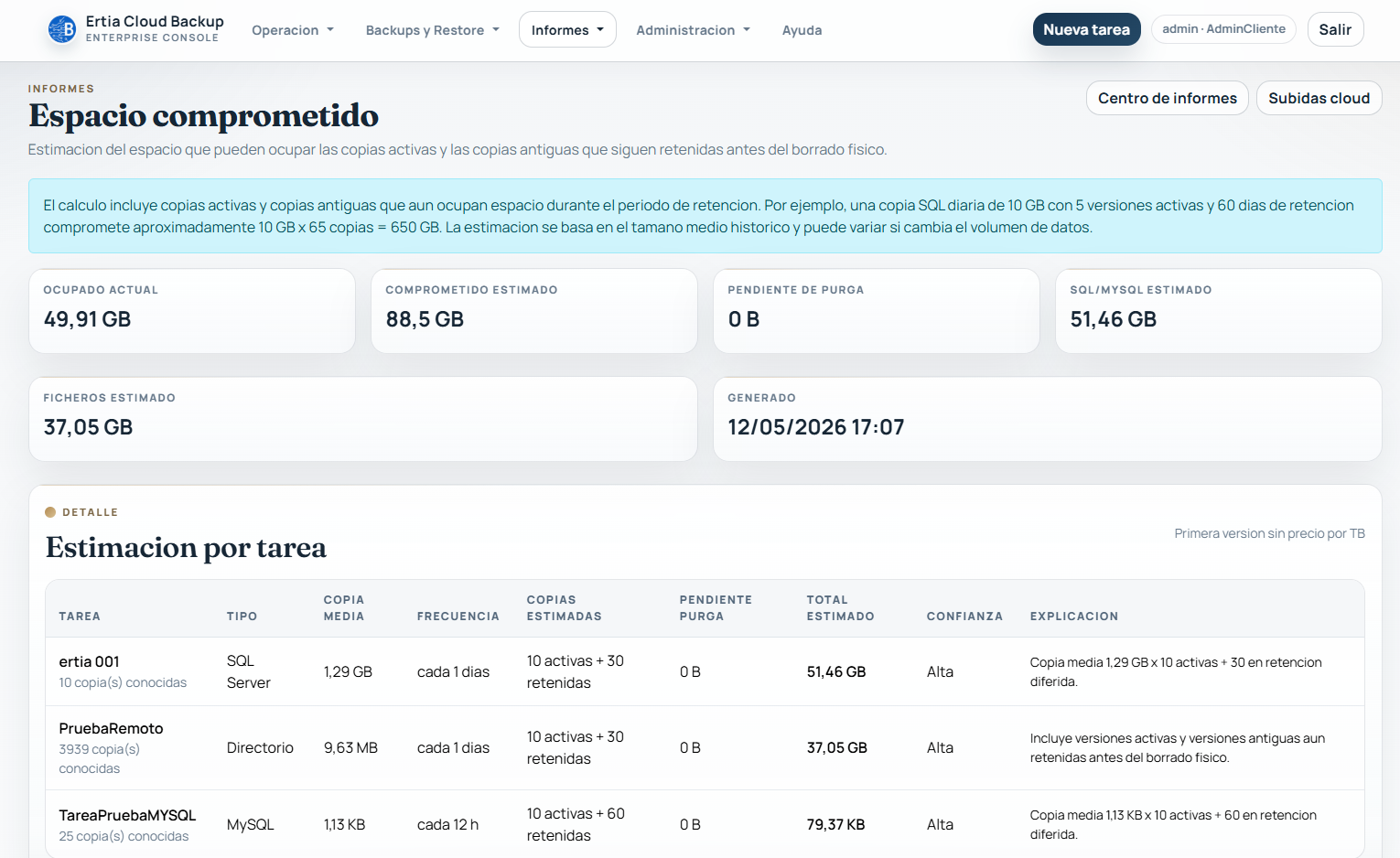Click 10 copia(s) conocidas under ertia 001
Viewport: 1400px width, 858px height.
pyautogui.click(x=123, y=682)
